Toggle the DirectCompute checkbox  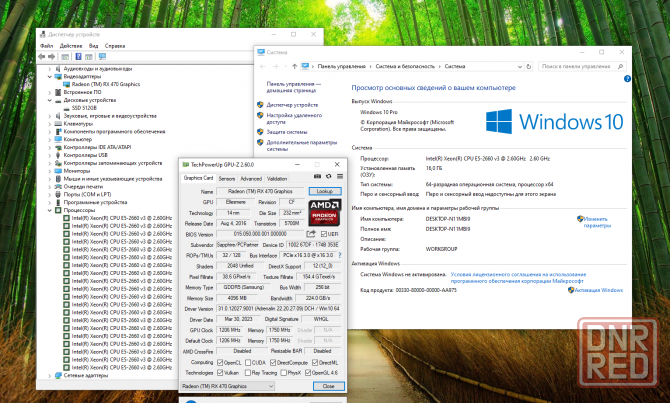273,362
